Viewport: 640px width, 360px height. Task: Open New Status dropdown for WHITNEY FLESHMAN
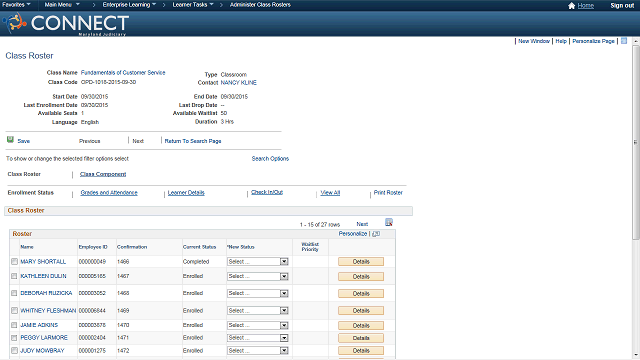[x=258, y=311]
